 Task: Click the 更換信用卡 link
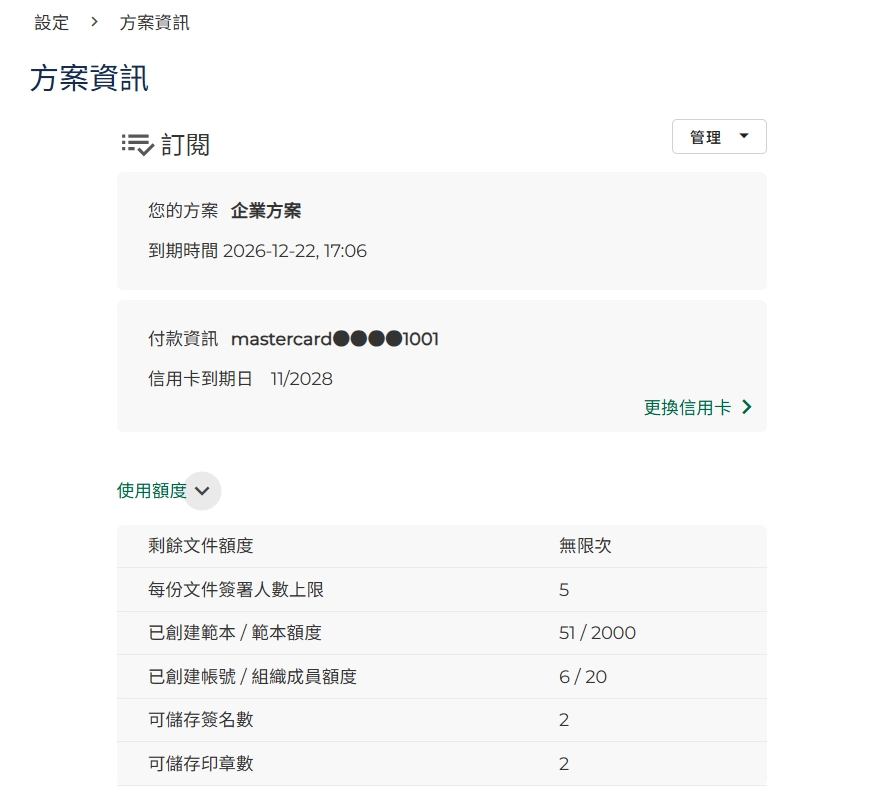pos(687,407)
